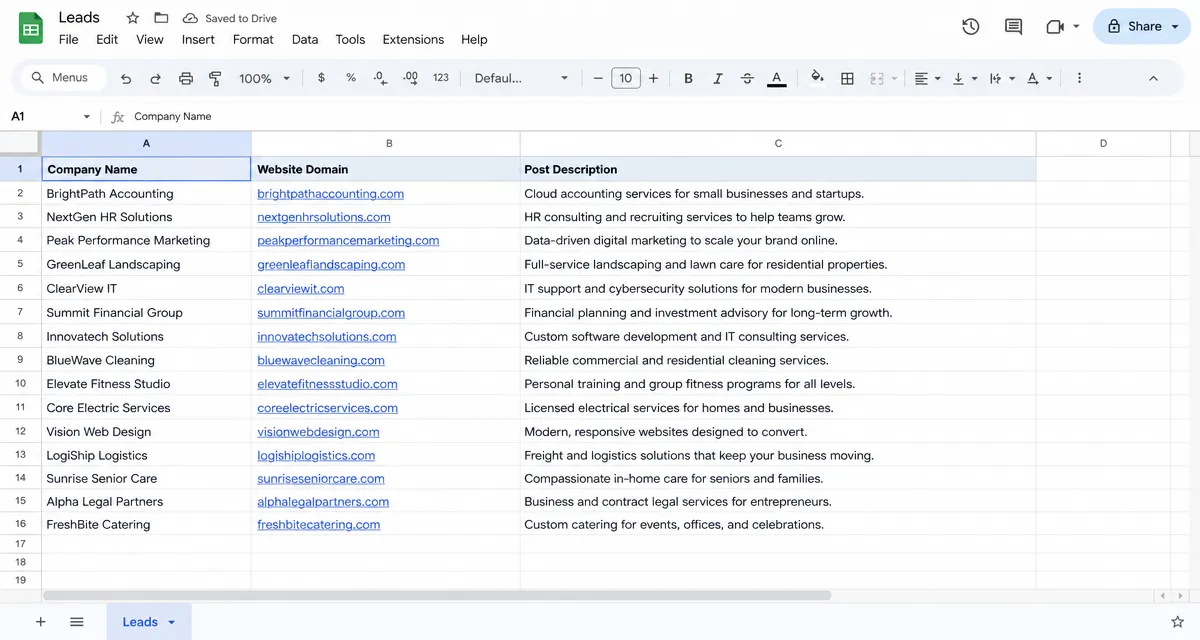Open the Name box dropdown arrow
The image size is (1200, 640).
86,117
